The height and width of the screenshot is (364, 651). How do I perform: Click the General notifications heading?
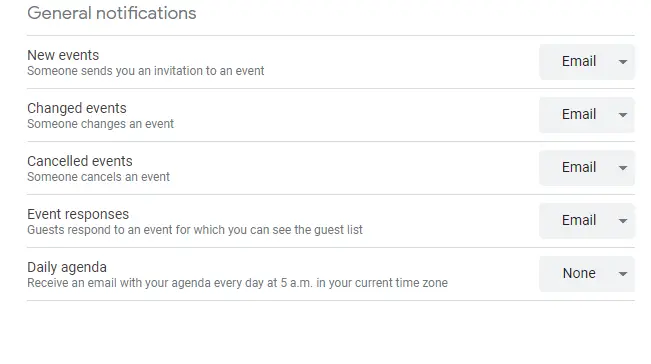(112, 13)
